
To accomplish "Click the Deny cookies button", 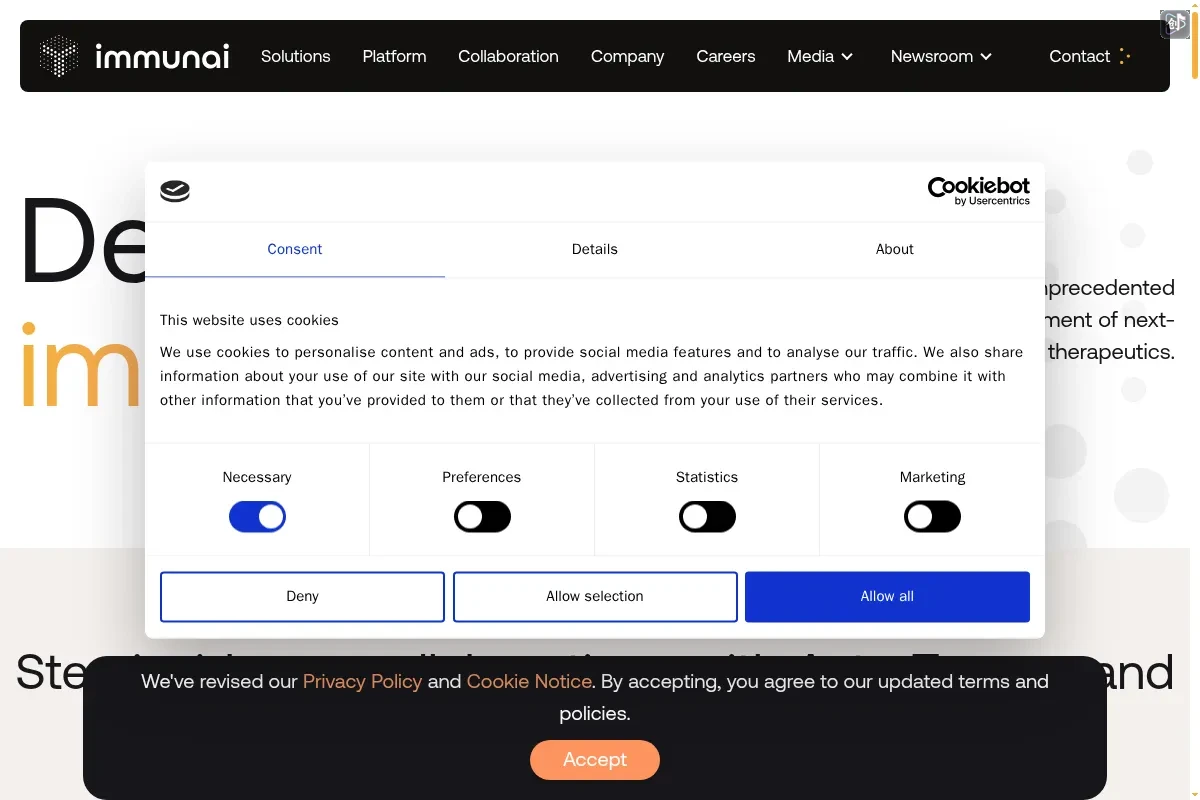I will [x=302, y=596].
